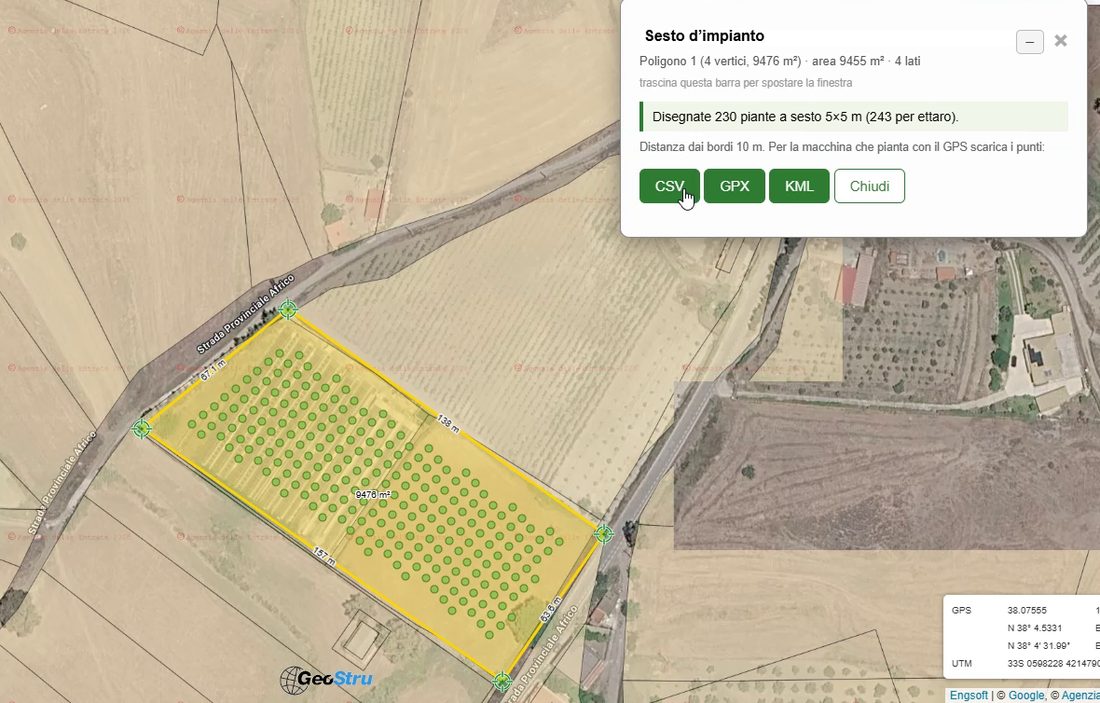Screen dimensions: 1100x703
Task: Click the UTM coordinate 33S 0598228
Action: 1053,663
